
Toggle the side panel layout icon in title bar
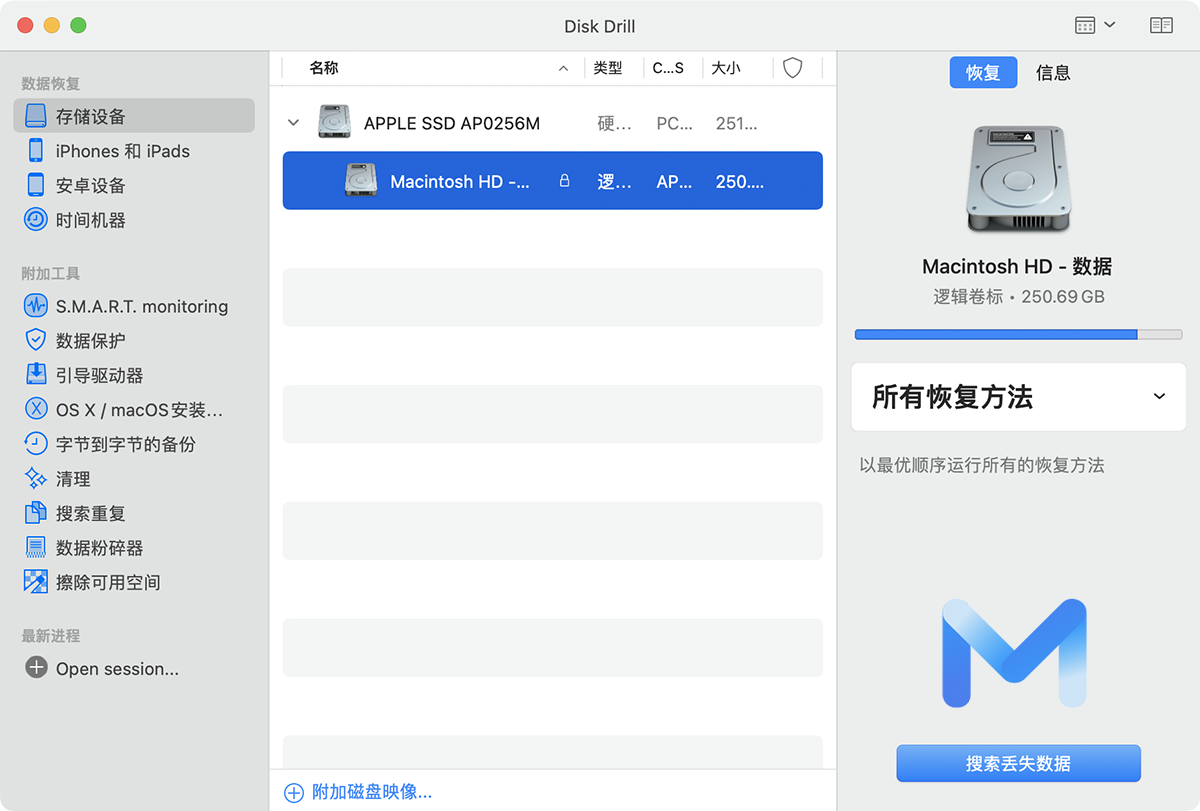pyautogui.click(x=1161, y=26)
